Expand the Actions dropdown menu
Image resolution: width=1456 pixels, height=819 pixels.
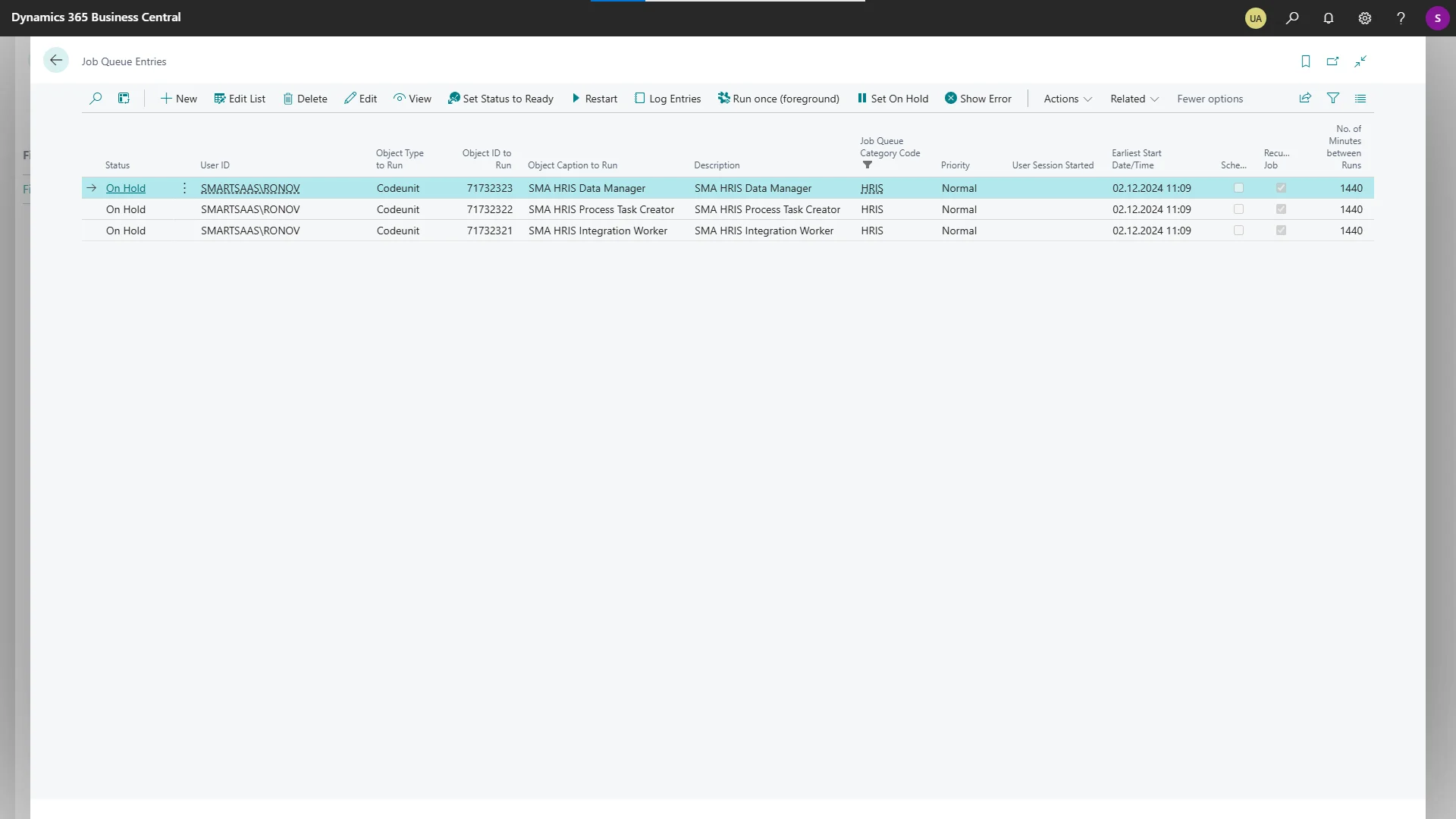1067,99
